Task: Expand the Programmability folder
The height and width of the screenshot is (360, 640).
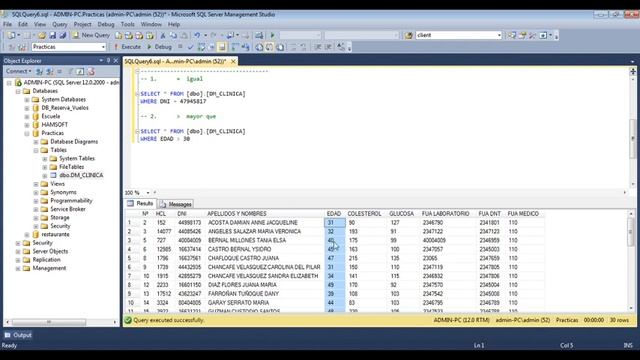Action: [x=36, y=201]
